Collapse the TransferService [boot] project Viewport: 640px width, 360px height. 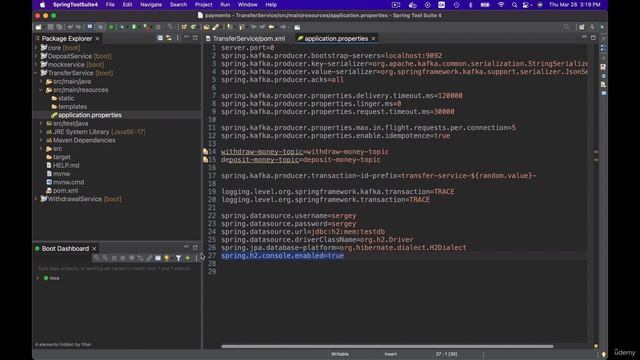pos(36,73)
